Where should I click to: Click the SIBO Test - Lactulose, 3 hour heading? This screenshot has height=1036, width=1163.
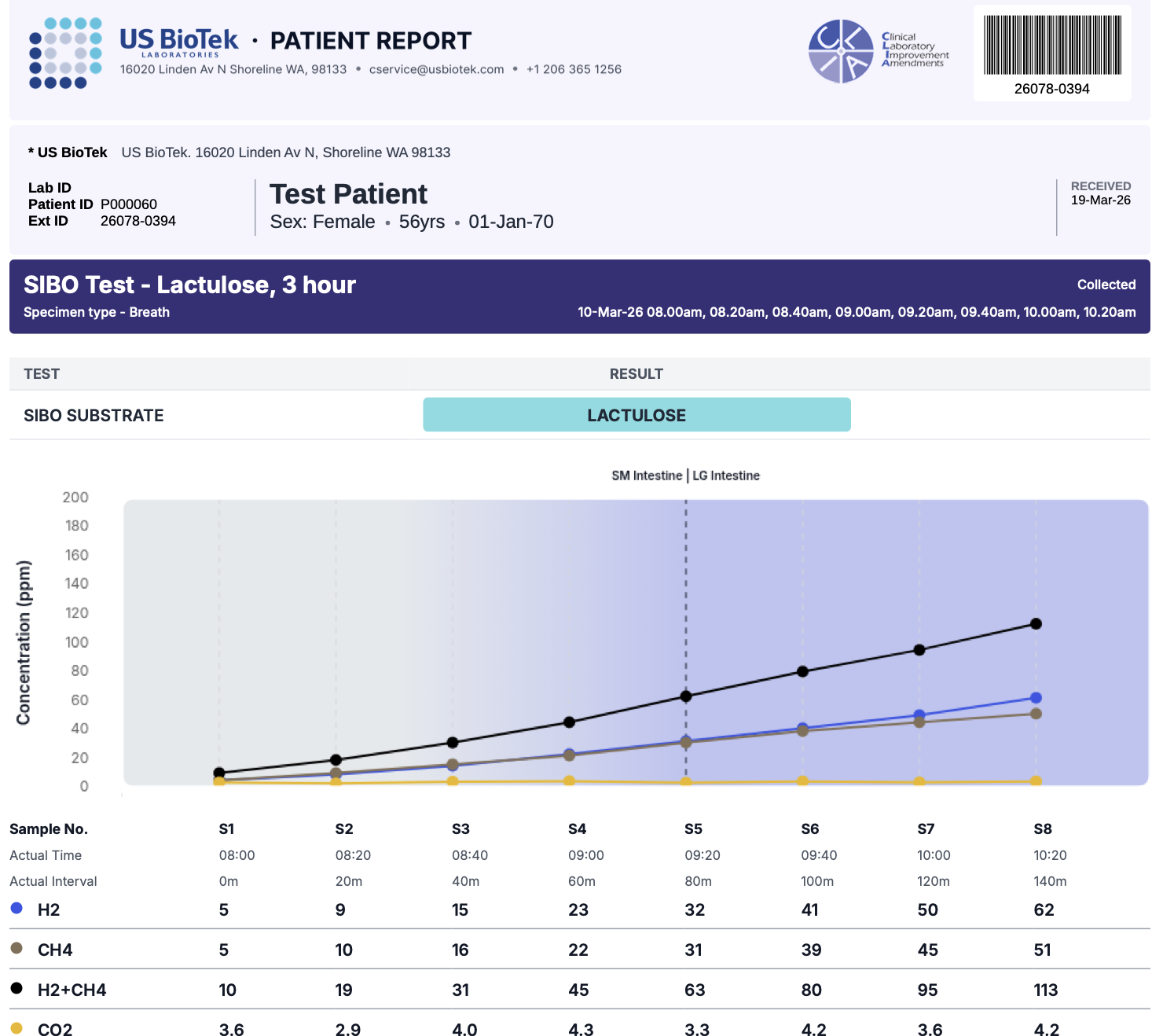click(189, 285)
